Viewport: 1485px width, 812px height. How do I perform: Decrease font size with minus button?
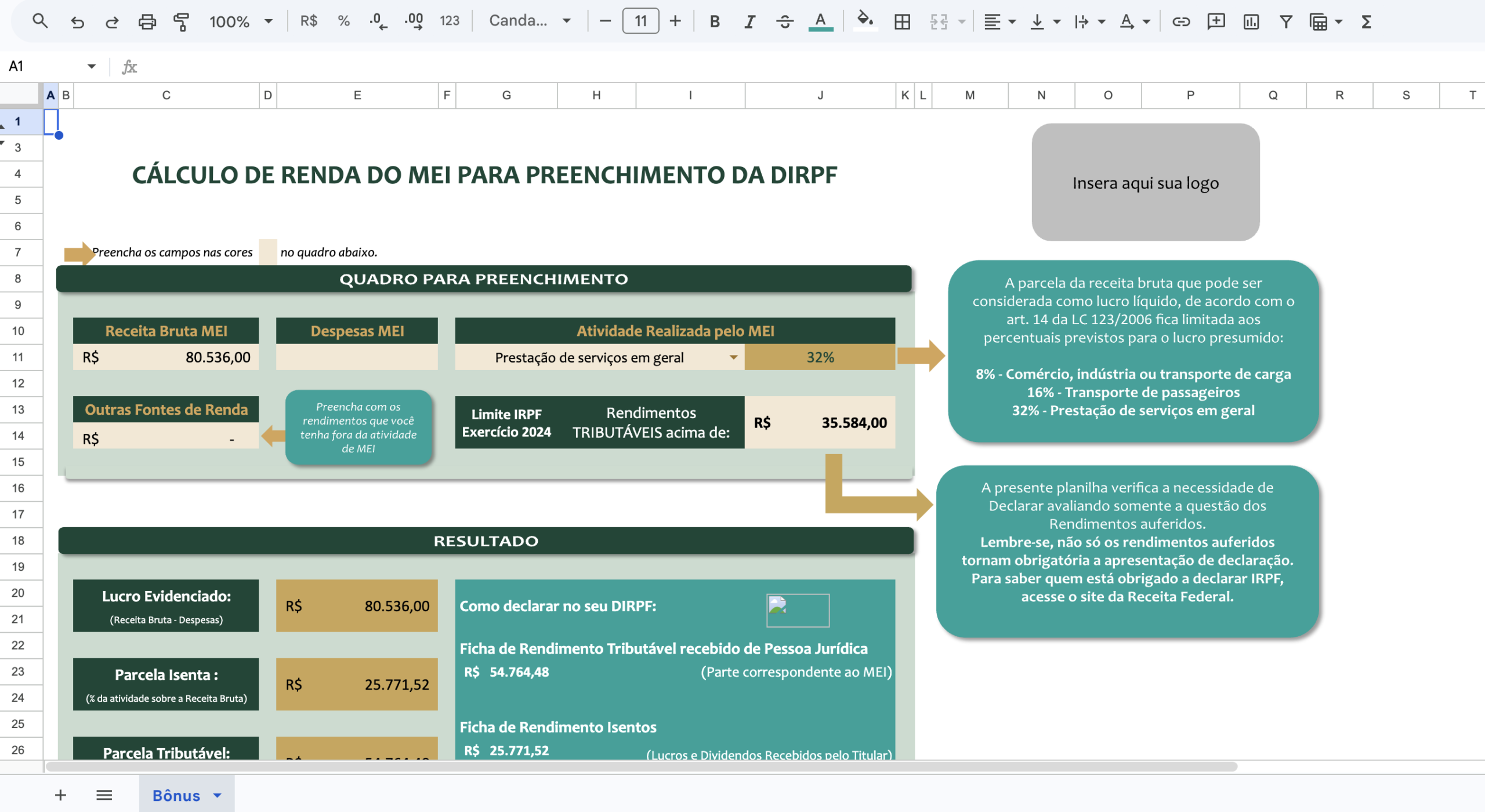[605, 21]
